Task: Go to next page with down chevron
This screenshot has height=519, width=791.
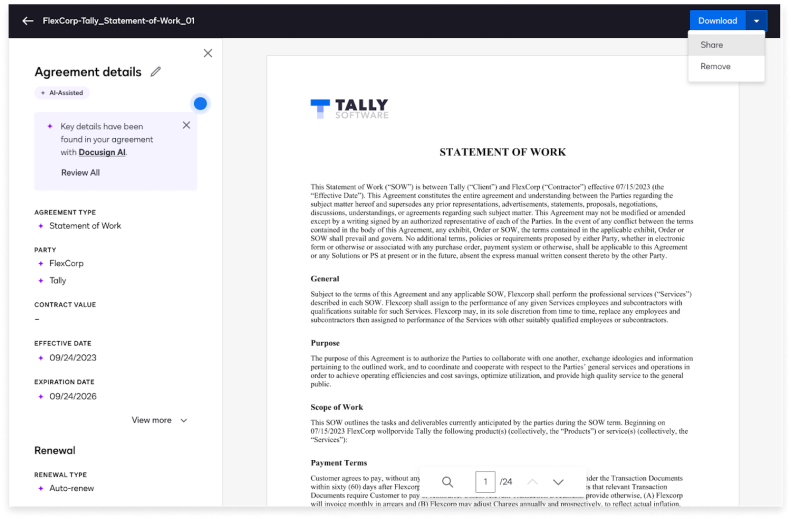Action: click(558, 482)
